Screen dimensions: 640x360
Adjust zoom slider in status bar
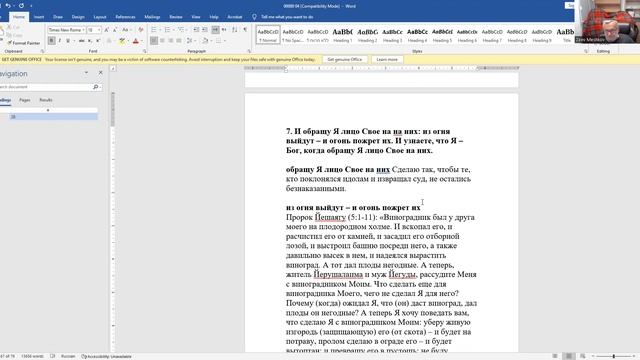[613, 356]
